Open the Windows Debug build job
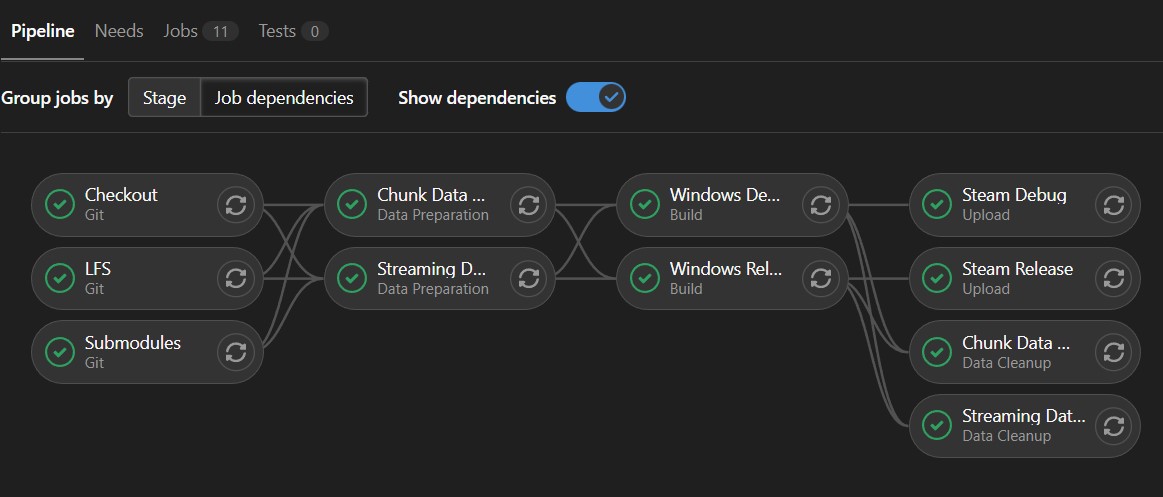The width and height of the screenshot is (1163, 497). click(x=725, y=204)
